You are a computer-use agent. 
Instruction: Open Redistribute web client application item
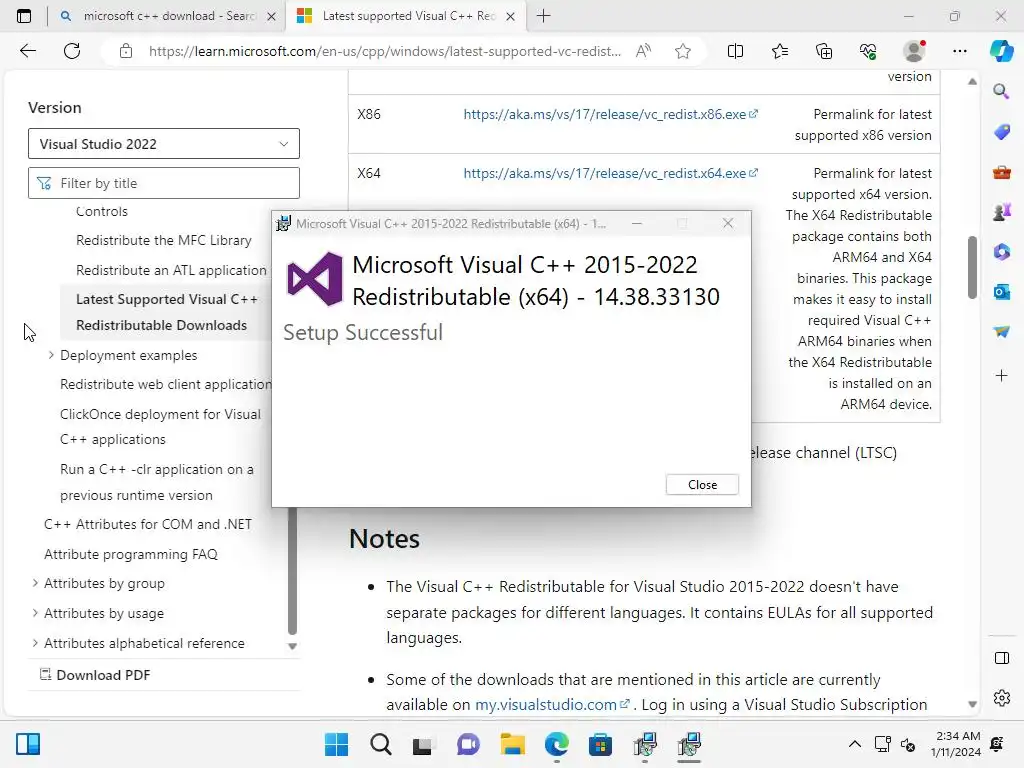tap(166, 384)
